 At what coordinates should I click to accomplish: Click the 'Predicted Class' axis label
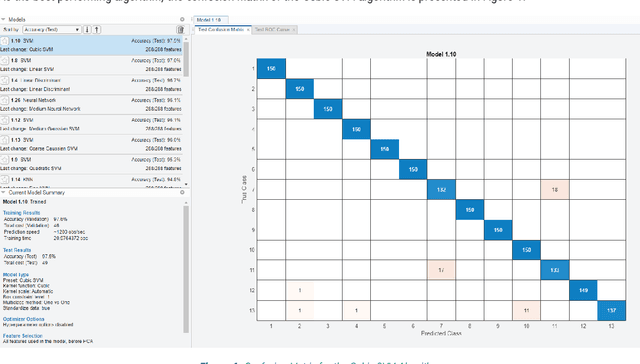pyautogui.click(x=441, y=333)
